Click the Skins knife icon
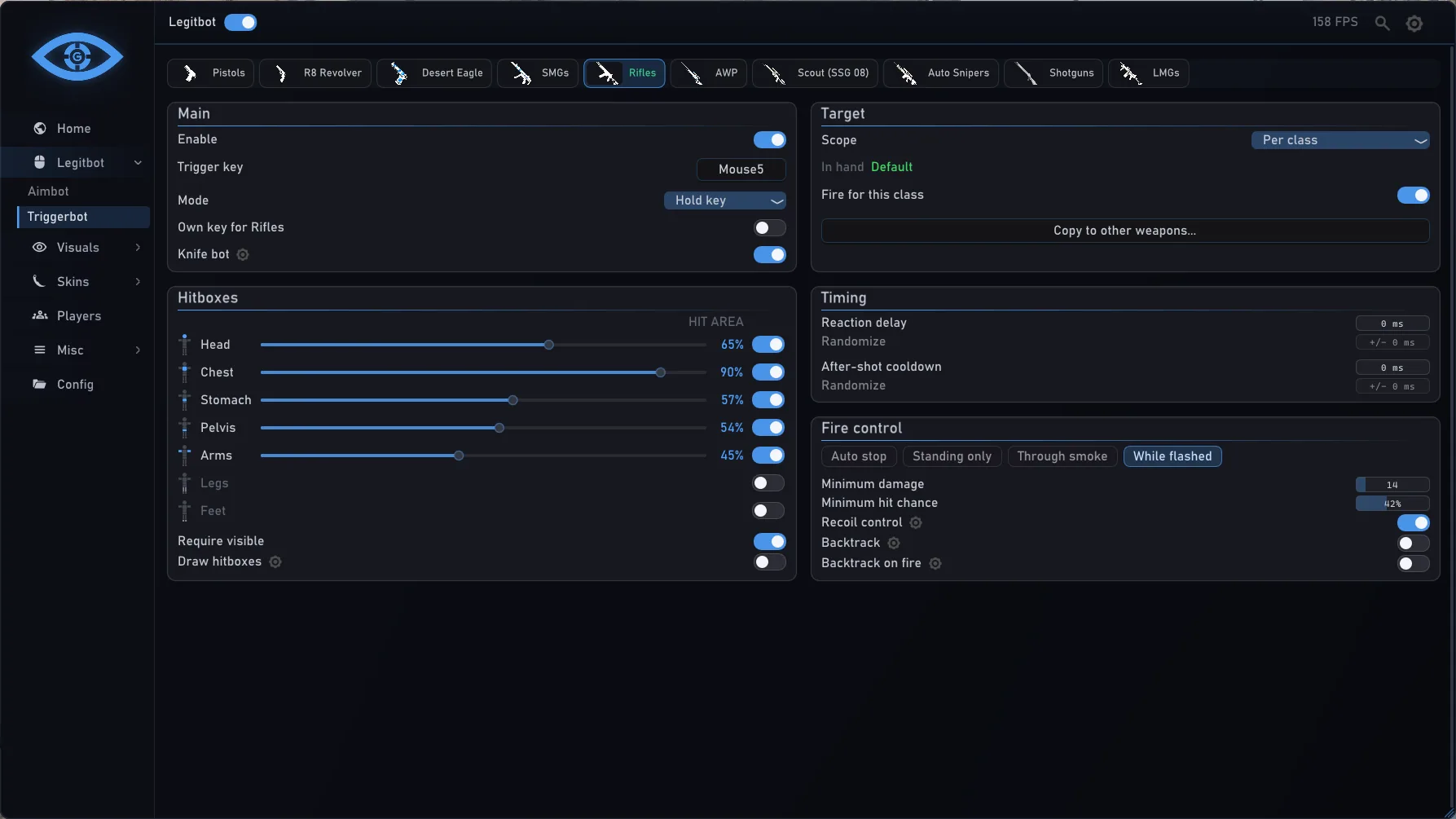The height and width of the screenshot is (819, 1456). [x=39, y=281]
